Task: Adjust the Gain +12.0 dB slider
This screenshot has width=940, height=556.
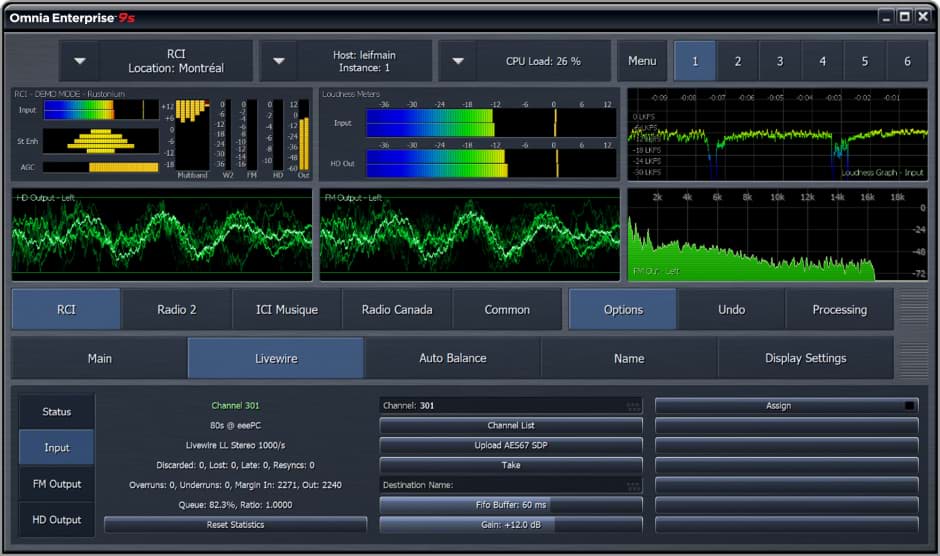Action: (510, 525)
